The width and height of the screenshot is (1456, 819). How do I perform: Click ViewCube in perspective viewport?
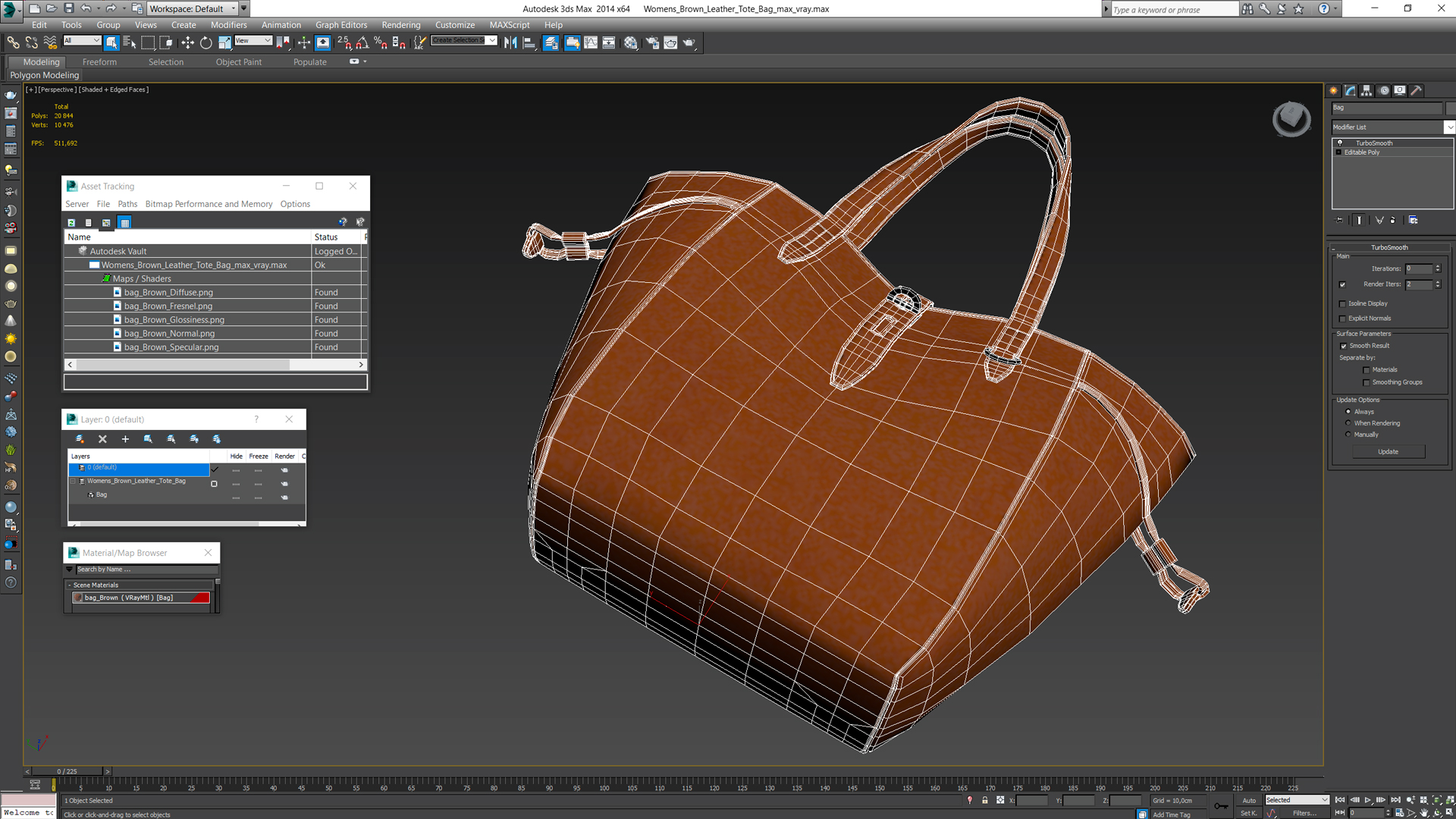(x=1291, y=119)
